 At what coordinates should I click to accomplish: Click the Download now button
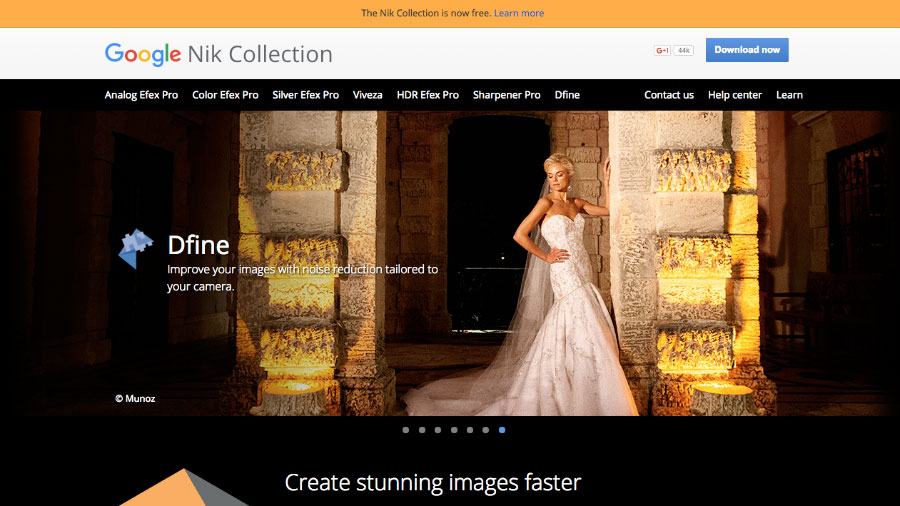[x=747, y=50]
